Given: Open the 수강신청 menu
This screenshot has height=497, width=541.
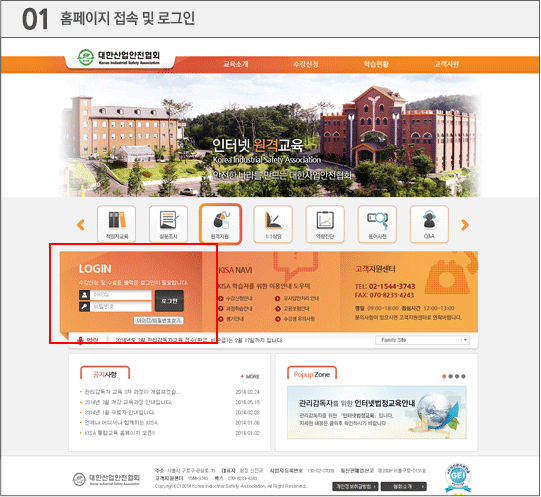Looking at the screenshot, I should (306, 64).
